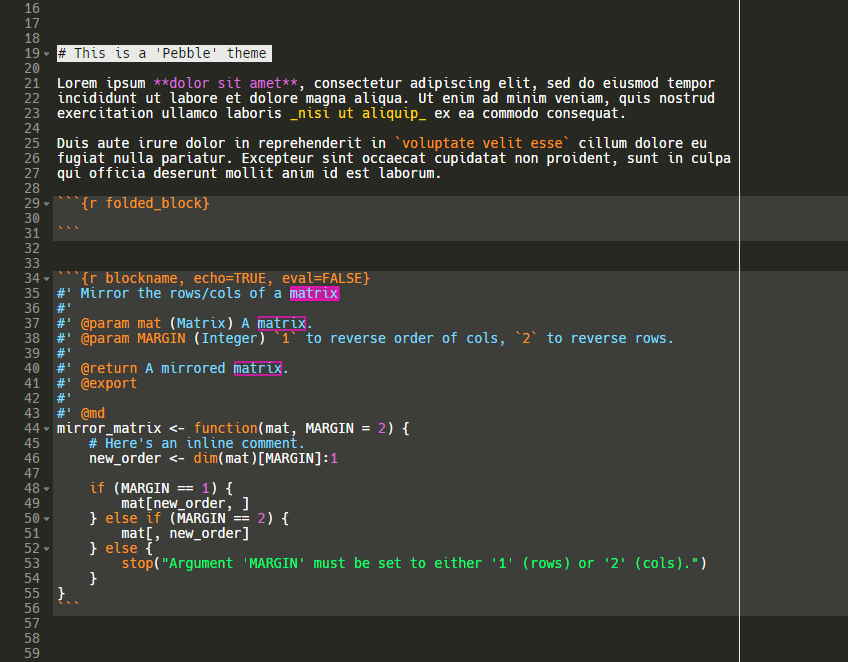Click the "function" keyword on line 44

coord(226,428)
